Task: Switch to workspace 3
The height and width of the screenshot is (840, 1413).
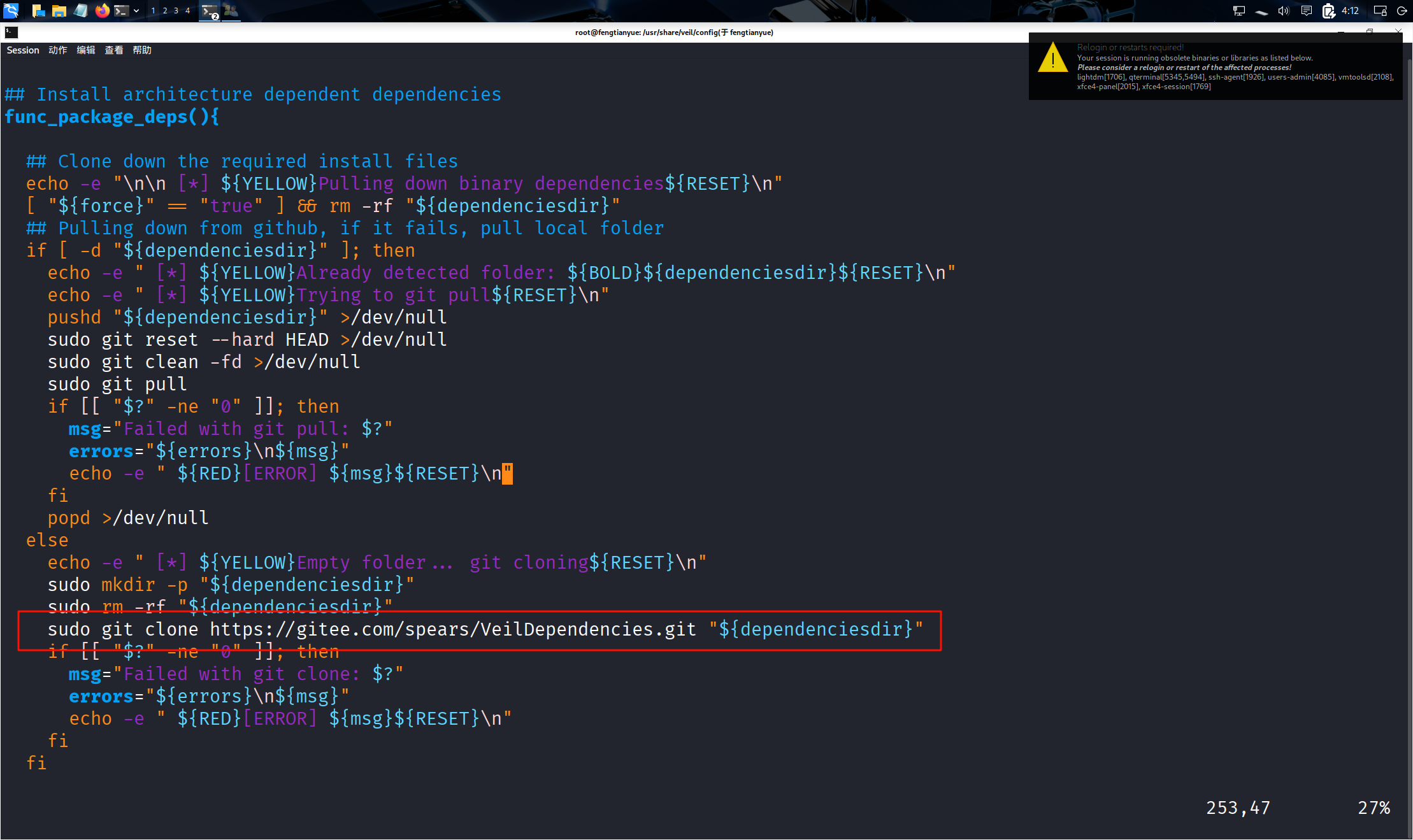Action: pyautogui.click(x=176, y=10)
